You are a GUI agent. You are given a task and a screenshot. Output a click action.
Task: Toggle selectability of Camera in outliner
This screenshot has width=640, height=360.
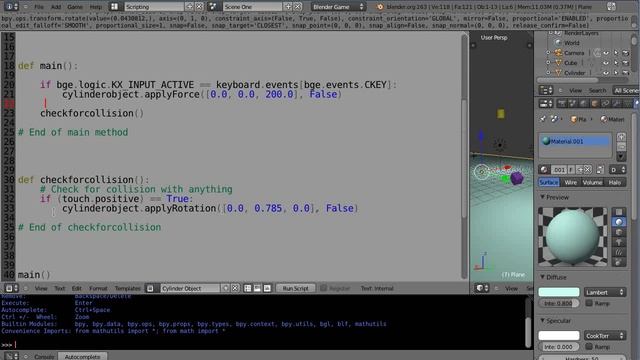616,53
